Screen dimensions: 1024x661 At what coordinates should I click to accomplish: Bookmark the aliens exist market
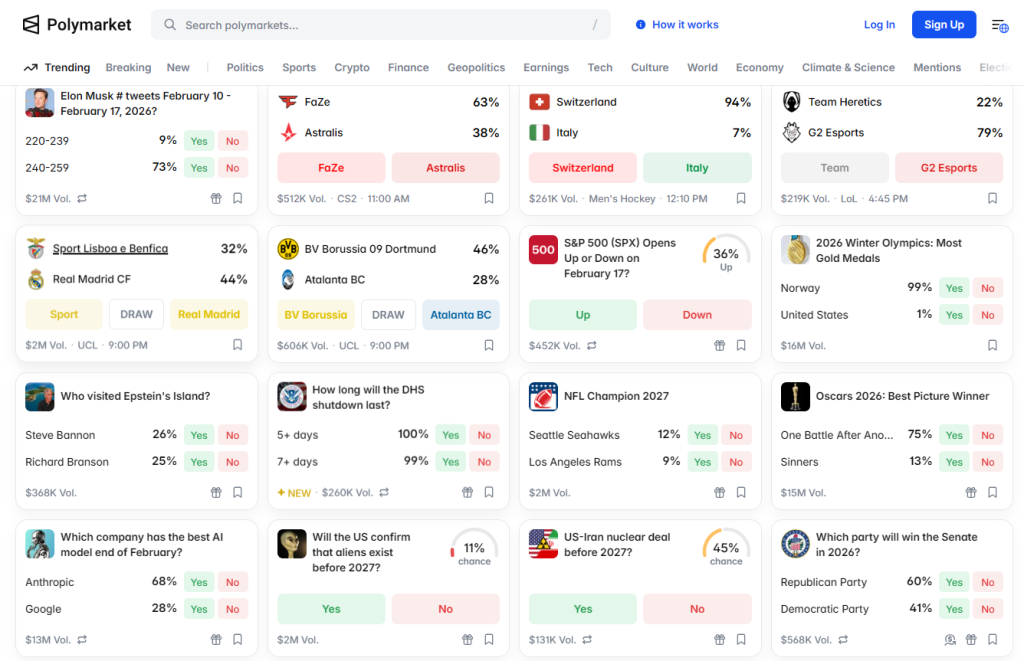(x=489, y=639)
